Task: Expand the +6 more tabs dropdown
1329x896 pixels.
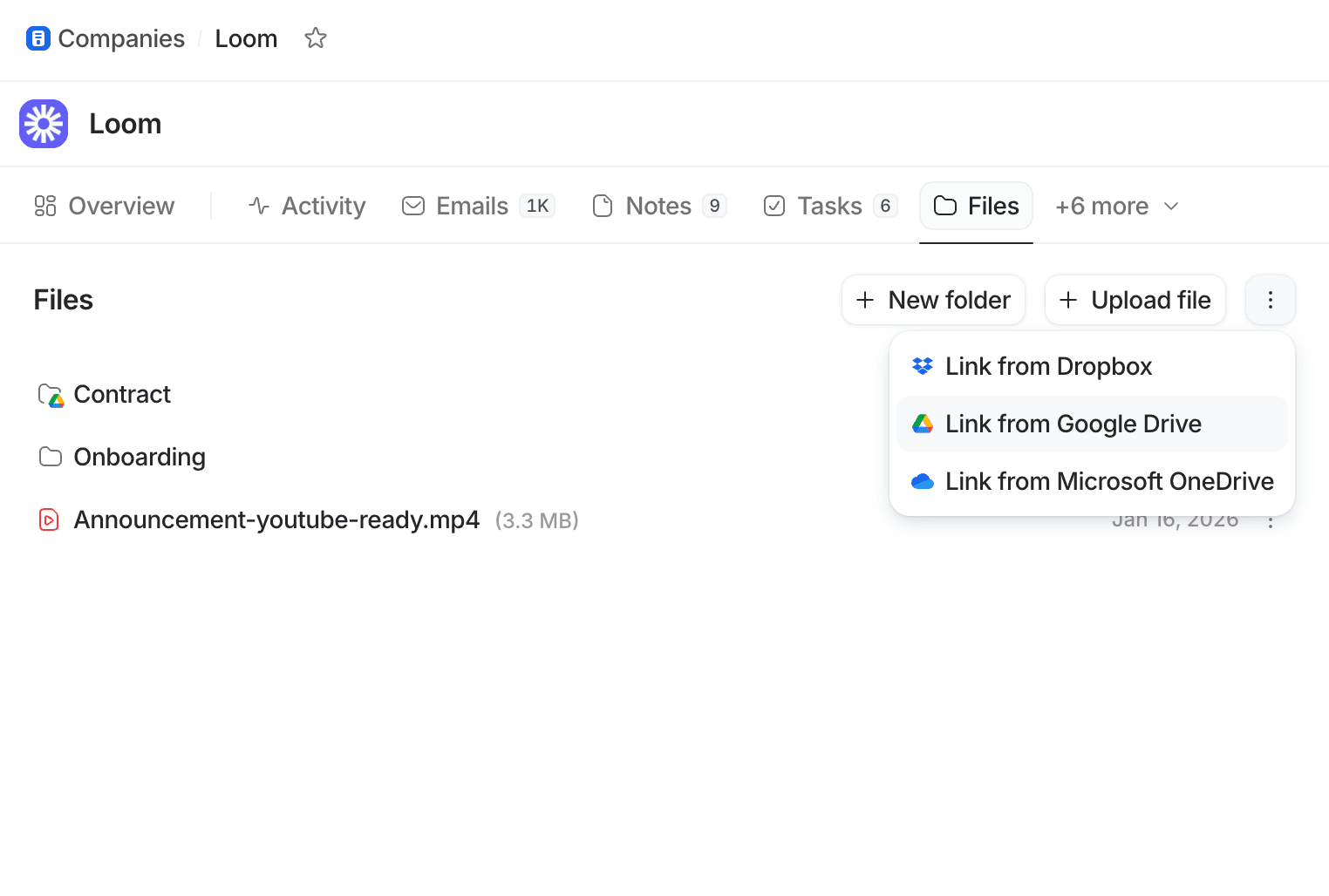Action: click(x=1116, y=206)
